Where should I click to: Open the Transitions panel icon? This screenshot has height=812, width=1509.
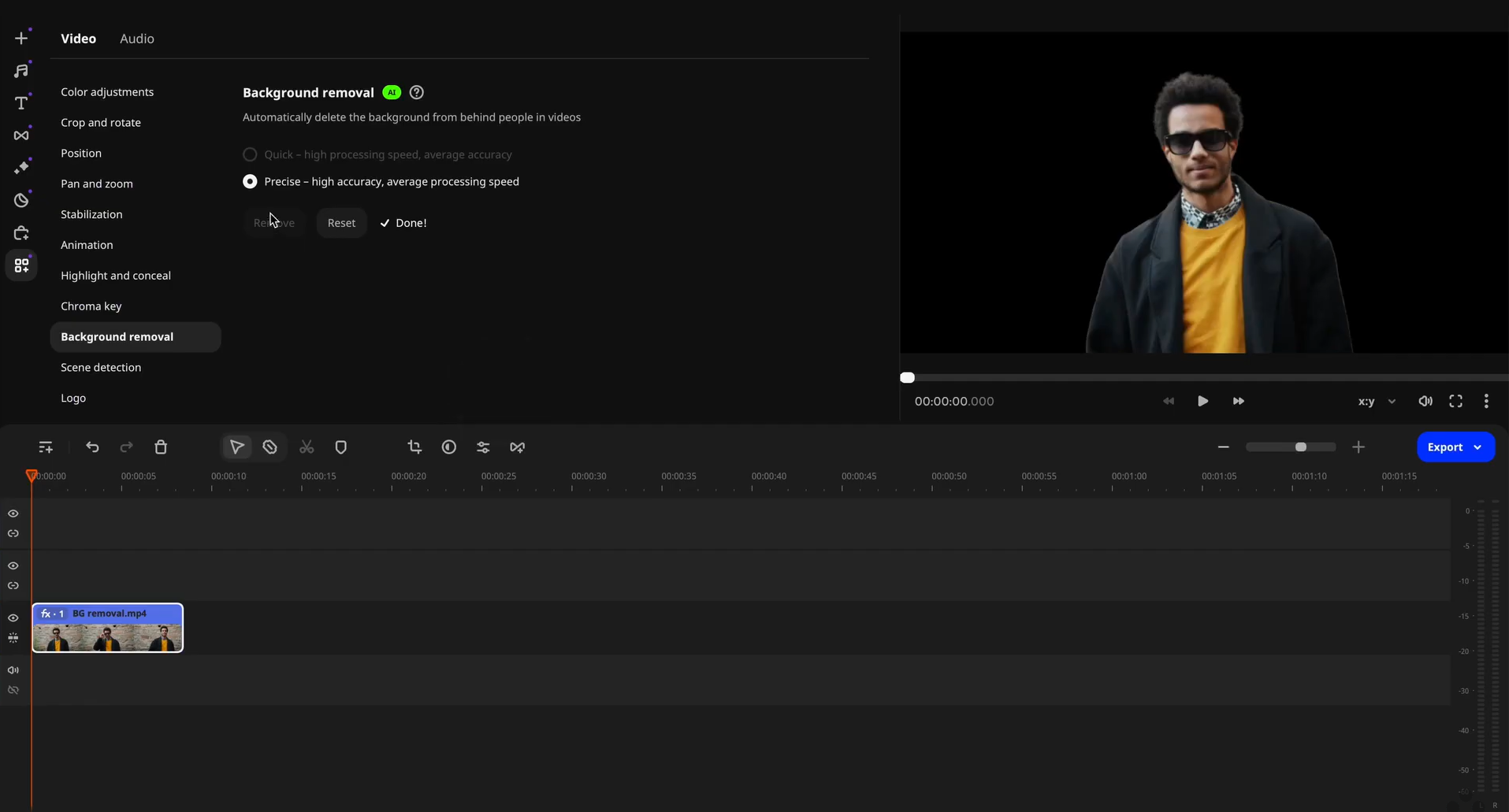tap(21, 135)
